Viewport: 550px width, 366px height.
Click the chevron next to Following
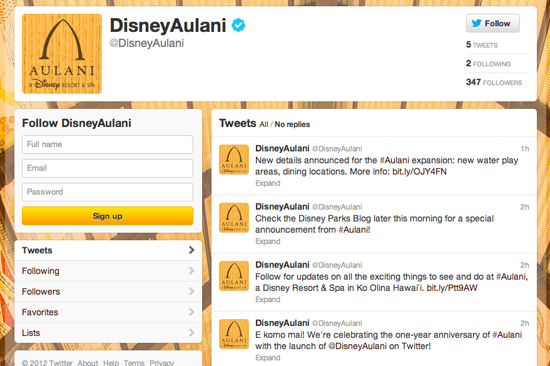[192, 271]
